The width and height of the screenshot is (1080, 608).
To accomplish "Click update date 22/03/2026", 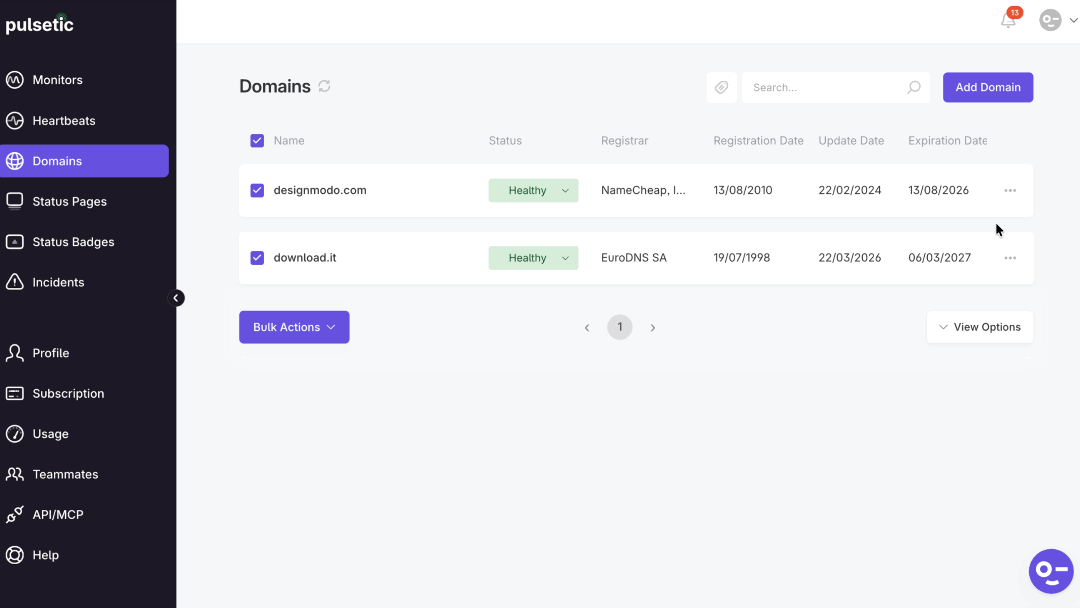I will click(x=849, y=258).
